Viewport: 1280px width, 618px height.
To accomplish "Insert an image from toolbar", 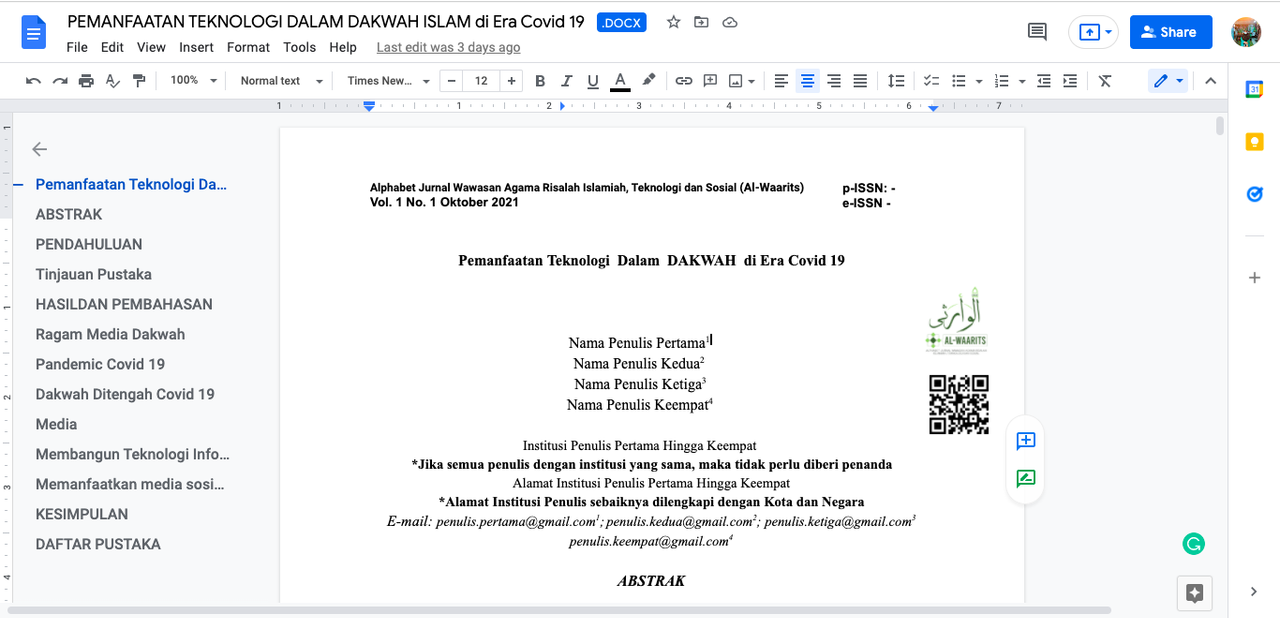I will [737, 81].
